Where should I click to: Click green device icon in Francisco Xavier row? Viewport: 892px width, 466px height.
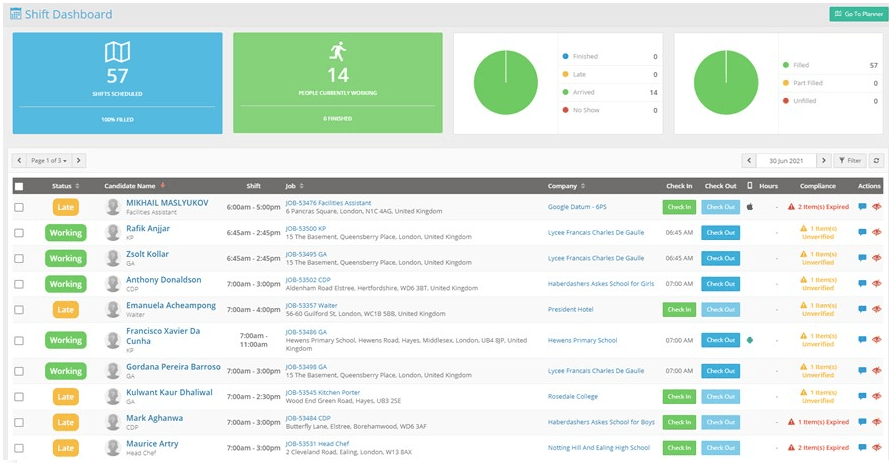[750, 340]
